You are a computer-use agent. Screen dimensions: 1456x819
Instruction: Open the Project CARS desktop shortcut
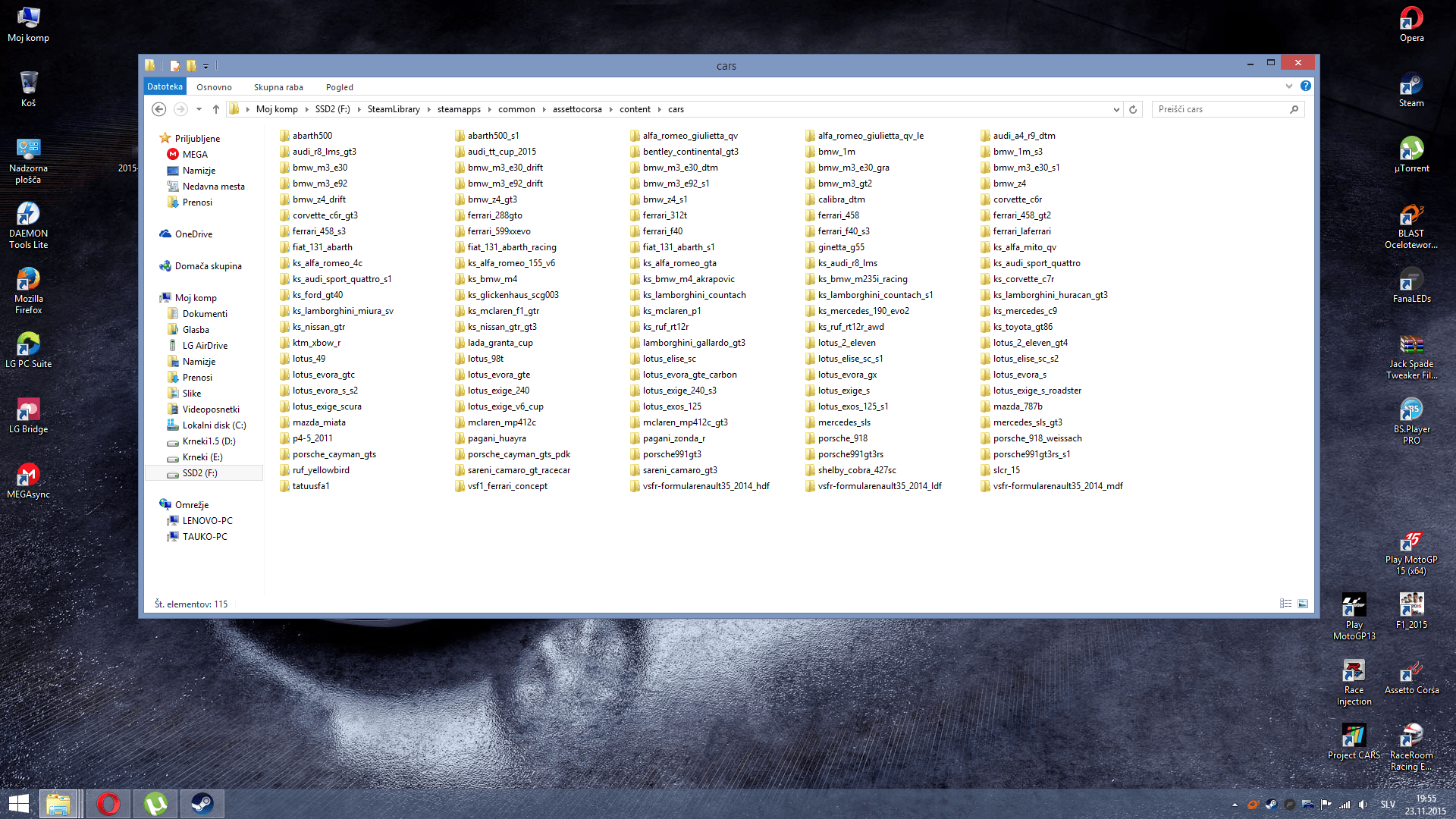(1354, 742)
